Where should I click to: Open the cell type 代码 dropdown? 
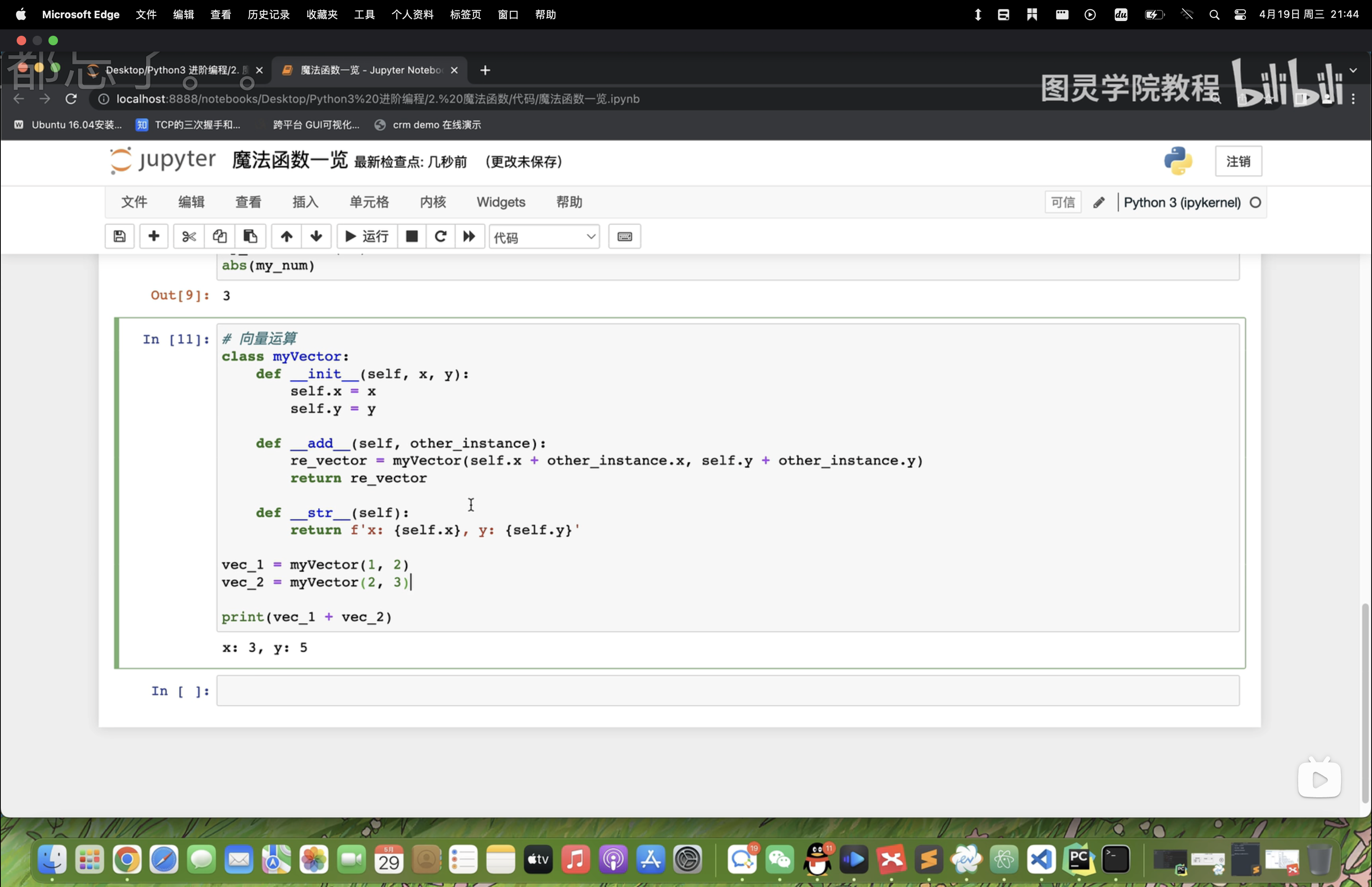544,237
